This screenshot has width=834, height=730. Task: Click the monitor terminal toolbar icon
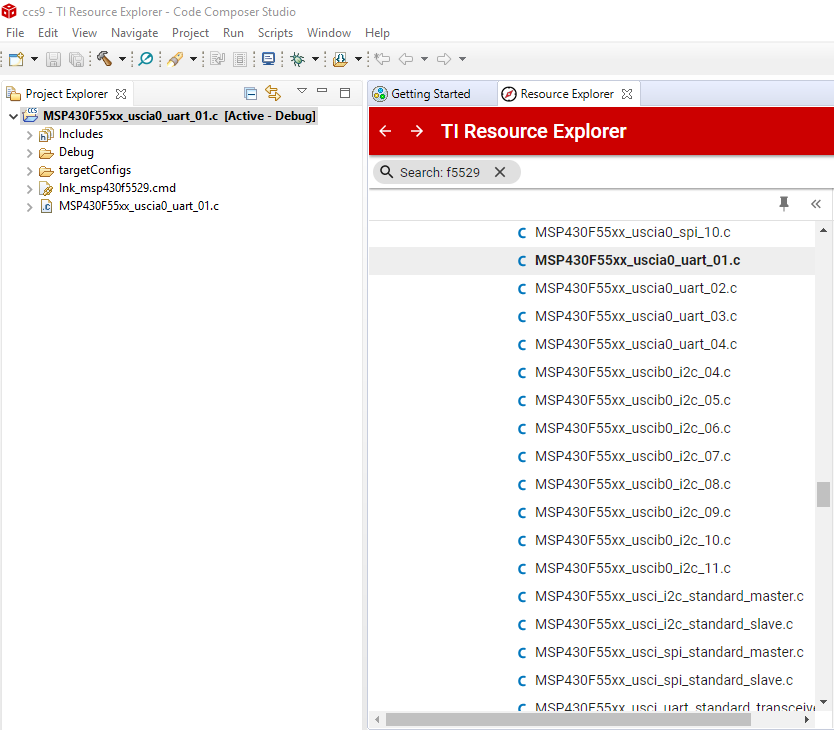coord(269,59)
